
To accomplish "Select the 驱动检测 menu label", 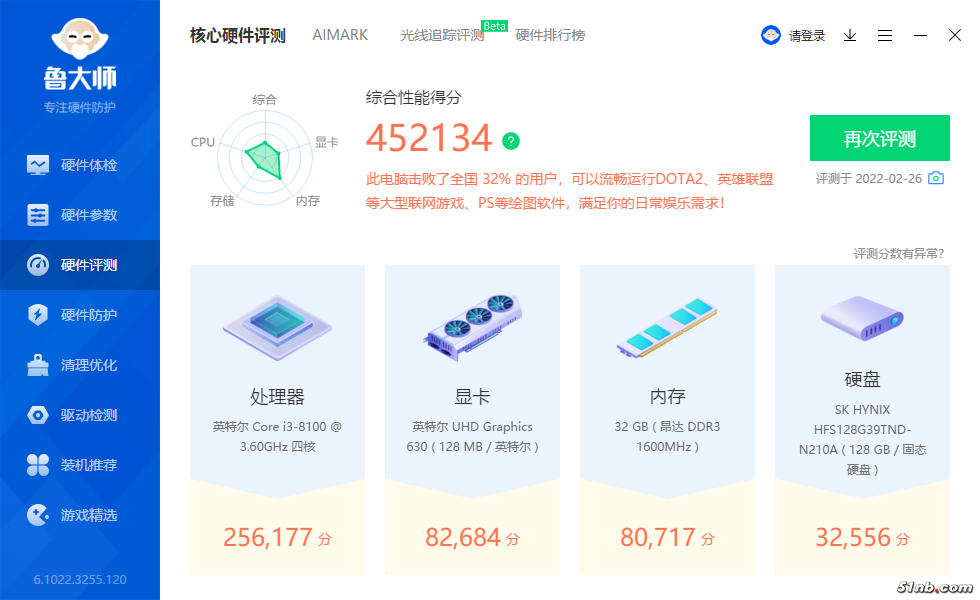I will tap(89, 415).
